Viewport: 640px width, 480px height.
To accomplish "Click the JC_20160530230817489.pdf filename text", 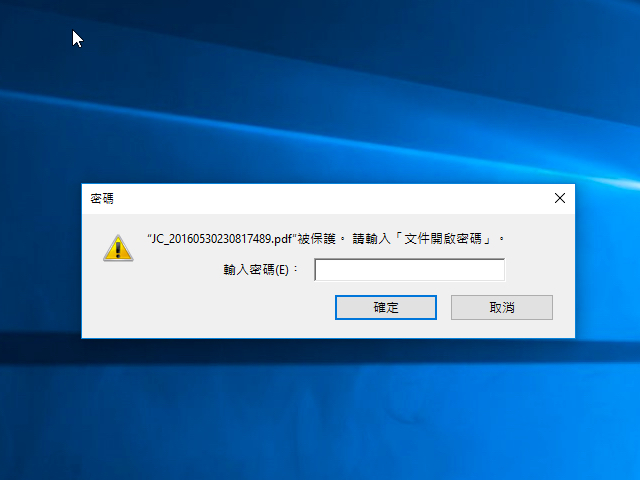I will point(221,239).
